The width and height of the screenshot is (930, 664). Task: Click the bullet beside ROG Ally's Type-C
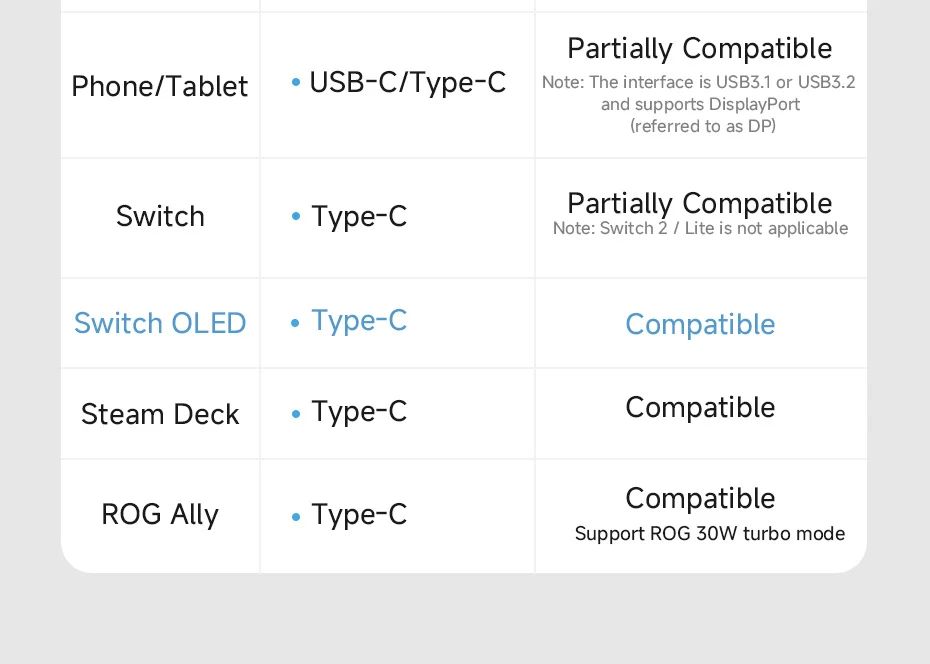click(x=296, y=517)
